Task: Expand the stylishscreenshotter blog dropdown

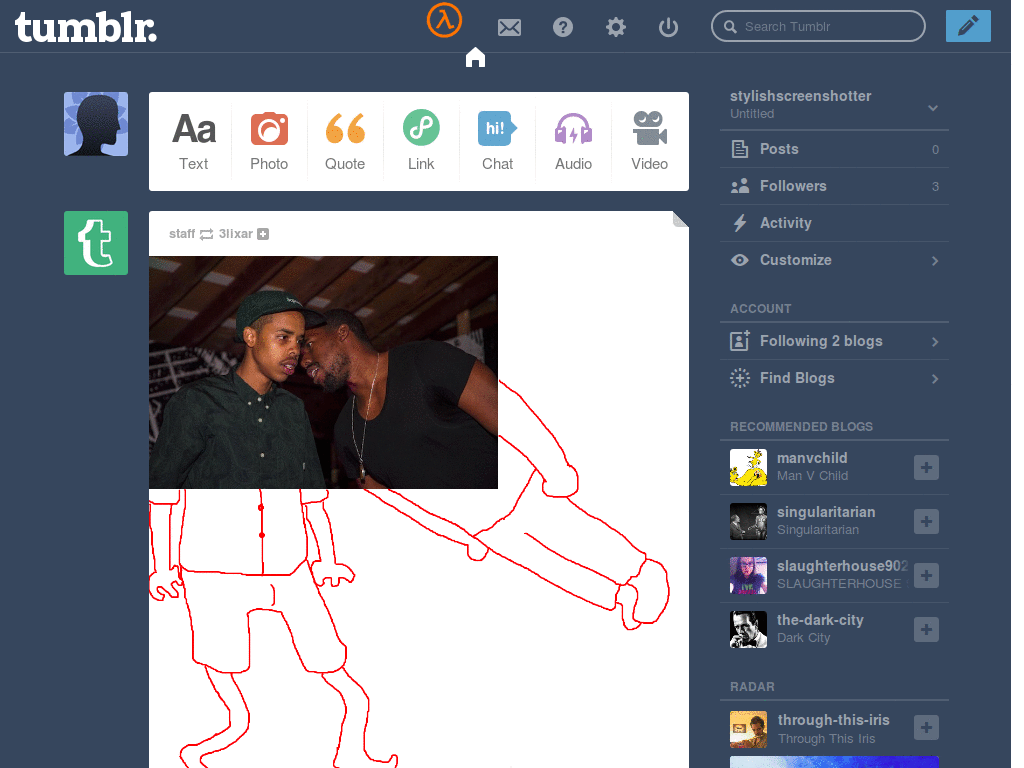Action: 933,108
